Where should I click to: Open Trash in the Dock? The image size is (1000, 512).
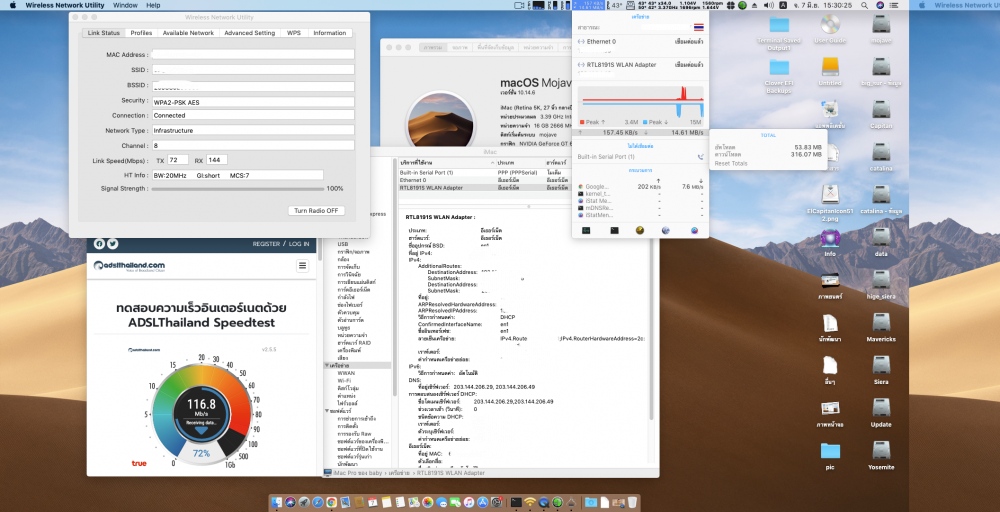[x=632, y=502]
